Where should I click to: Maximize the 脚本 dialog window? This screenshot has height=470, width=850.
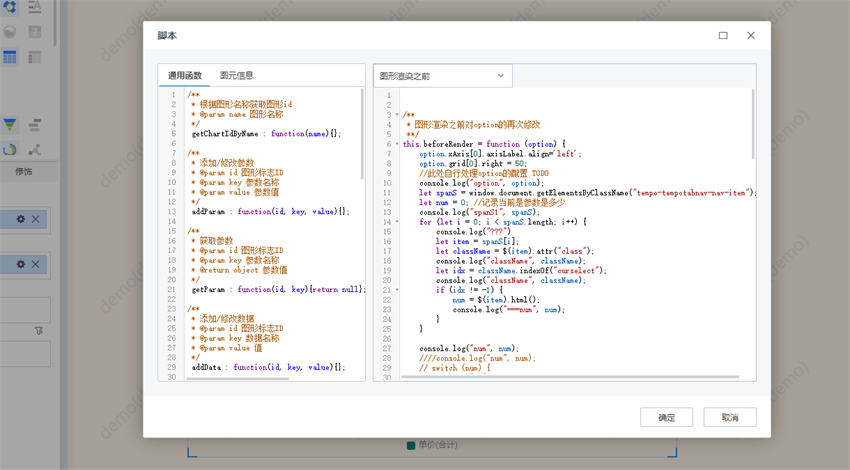coord(723,36)
